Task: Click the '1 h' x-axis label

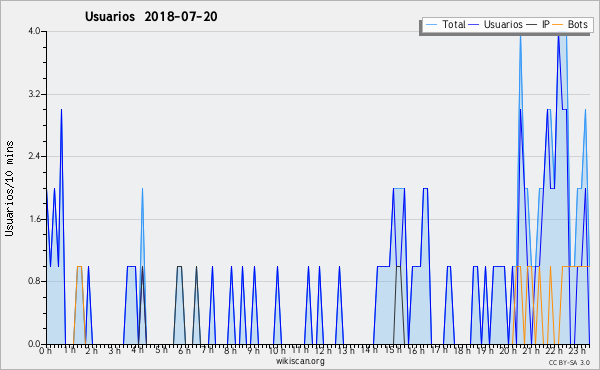Action: pos(70,349)
